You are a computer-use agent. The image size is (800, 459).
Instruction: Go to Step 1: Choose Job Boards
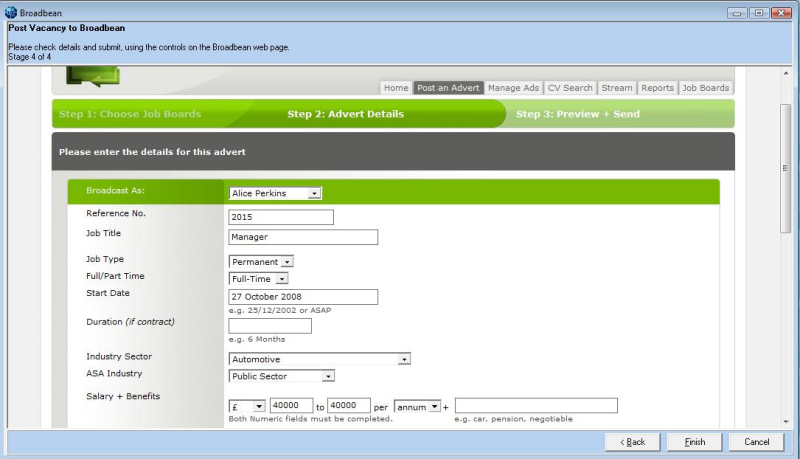point(130,114)
